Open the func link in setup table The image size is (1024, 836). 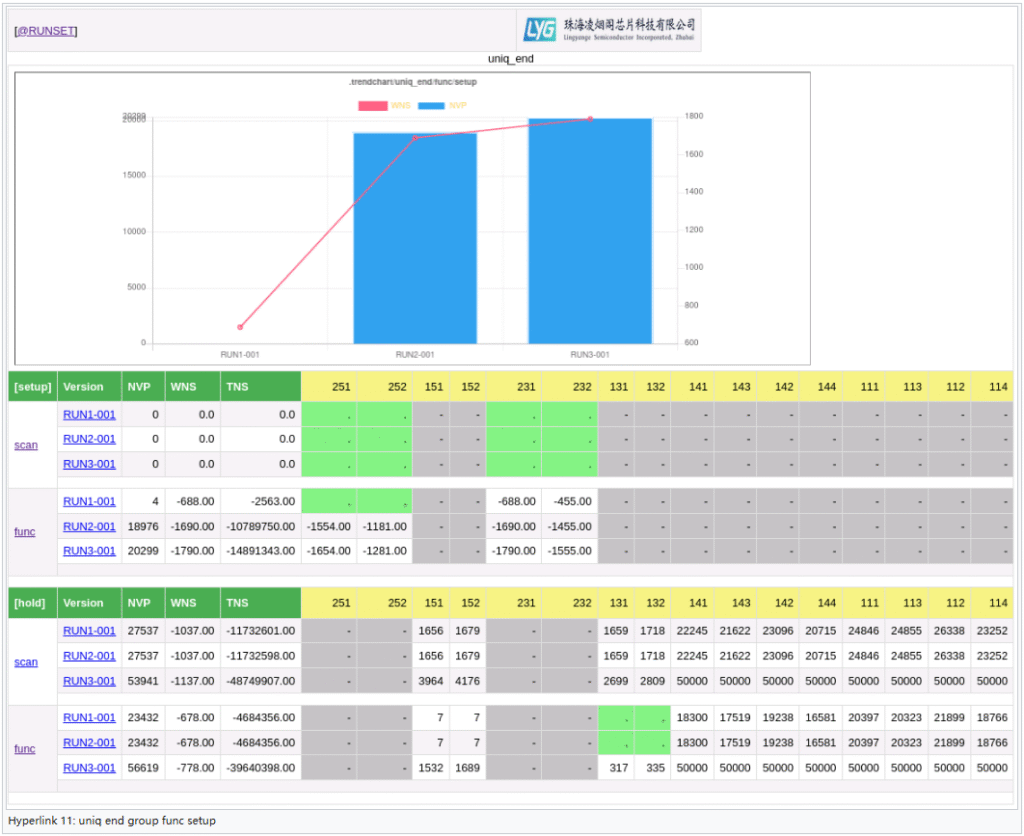25,532
